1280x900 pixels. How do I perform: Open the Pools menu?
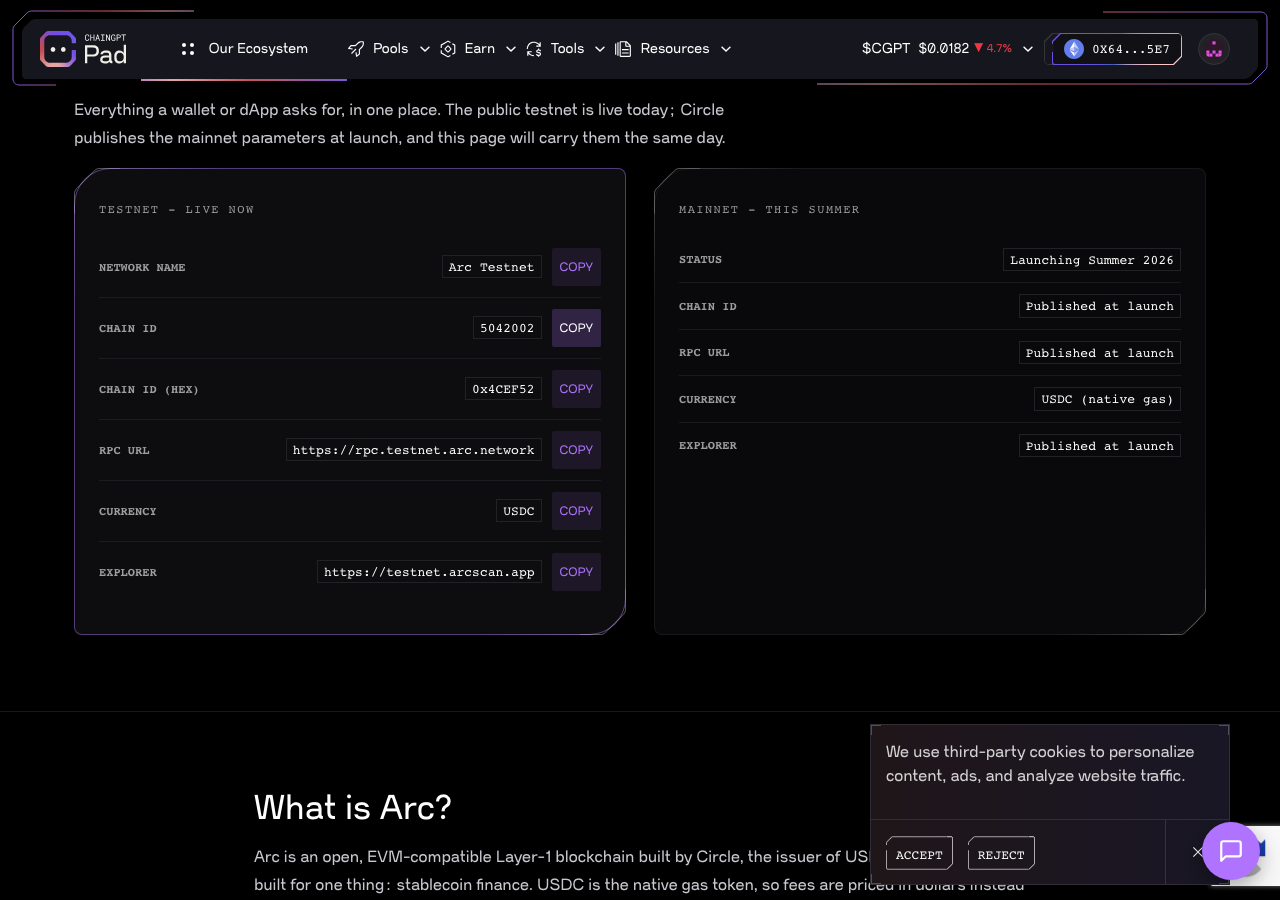389,49
